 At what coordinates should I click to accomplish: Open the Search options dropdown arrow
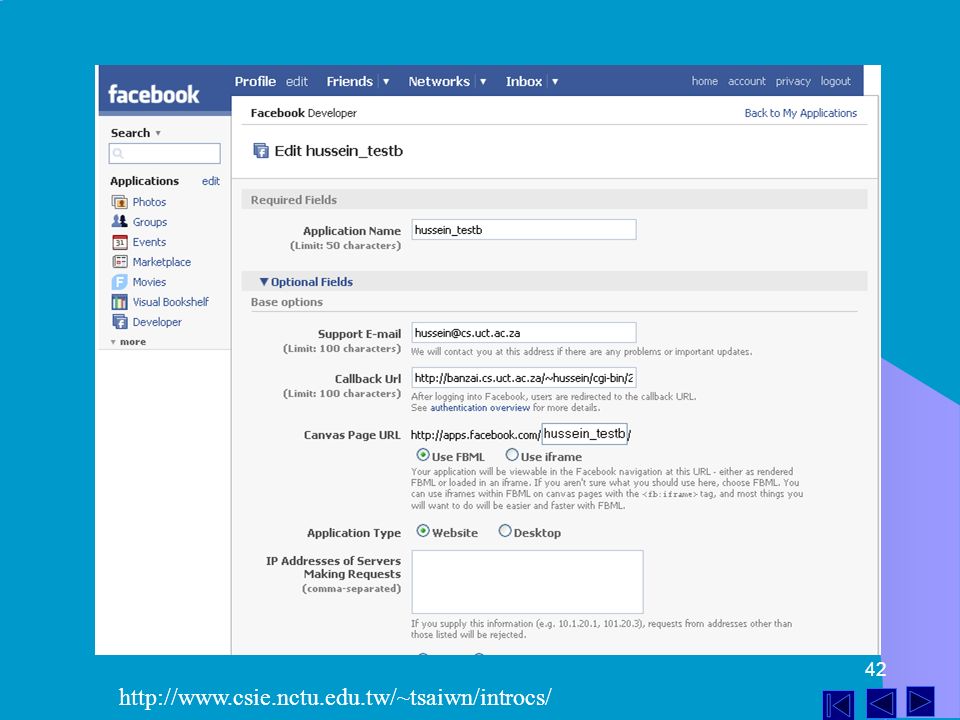click(158, 133)
